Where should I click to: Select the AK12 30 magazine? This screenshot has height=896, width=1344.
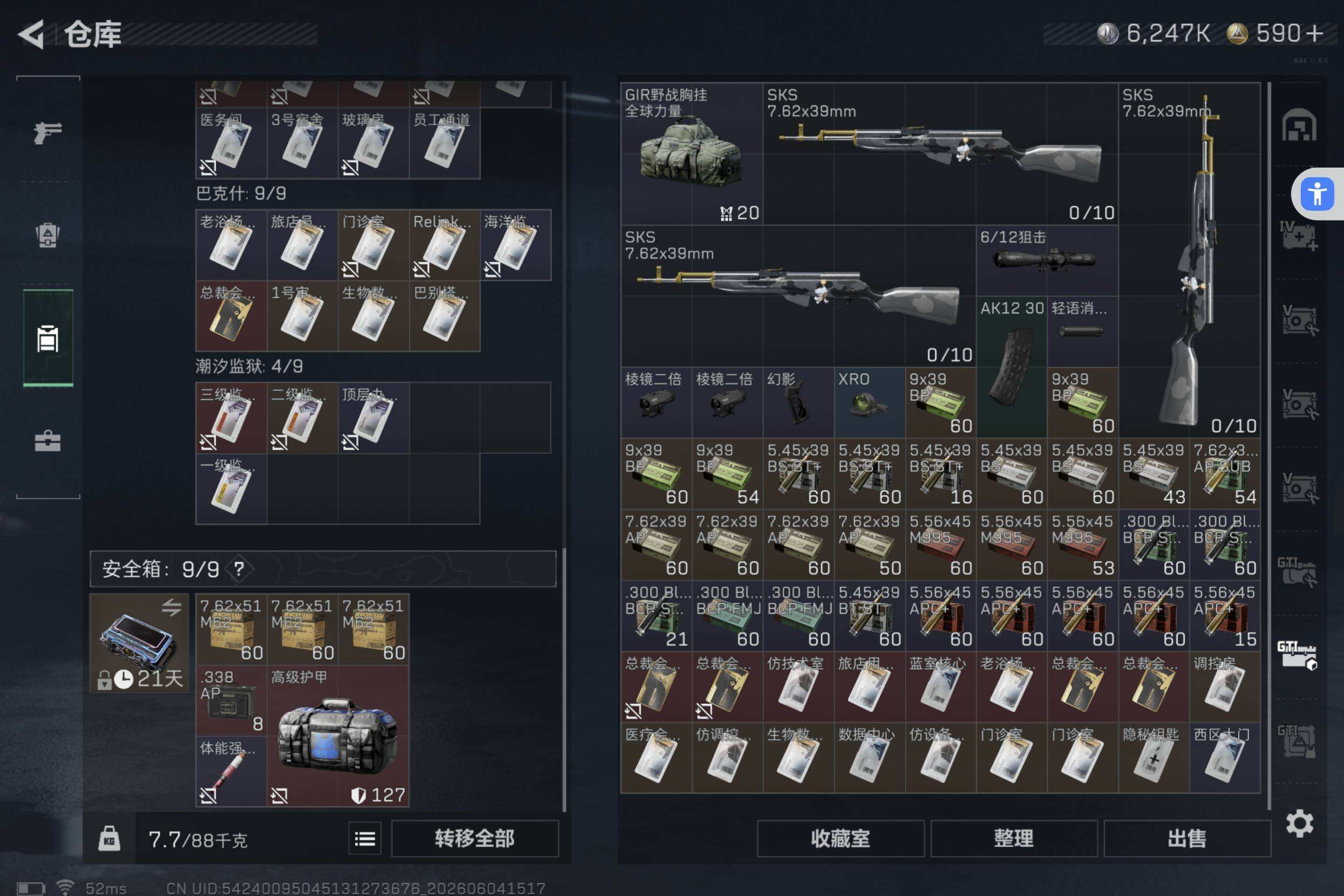click(x=1011, y=367)
